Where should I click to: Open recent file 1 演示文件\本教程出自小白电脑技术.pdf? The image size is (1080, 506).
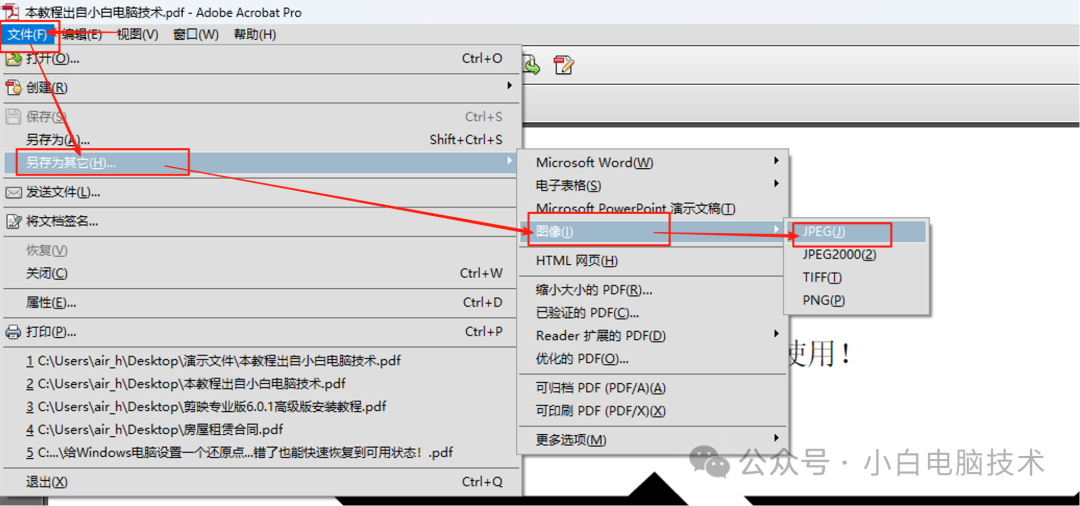coord(262,360)
